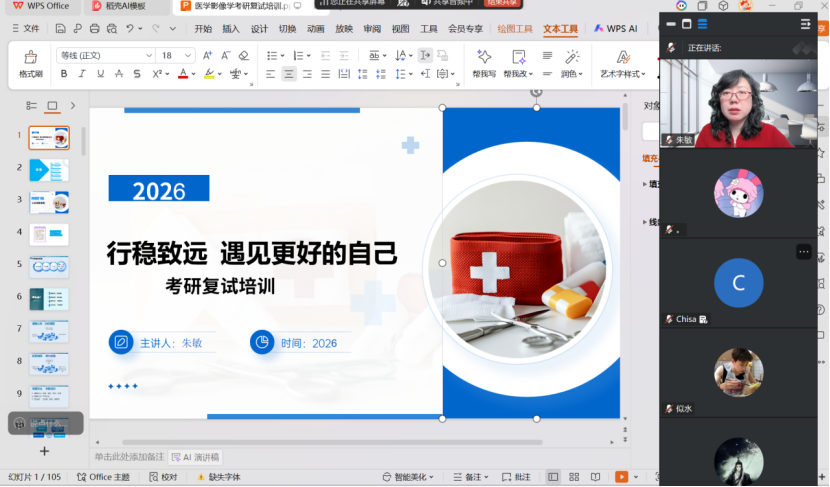Viewport: 830px width, 487px height.
Task: Open the font name dropdown 等线 (正文)
Action: (104, 55)
